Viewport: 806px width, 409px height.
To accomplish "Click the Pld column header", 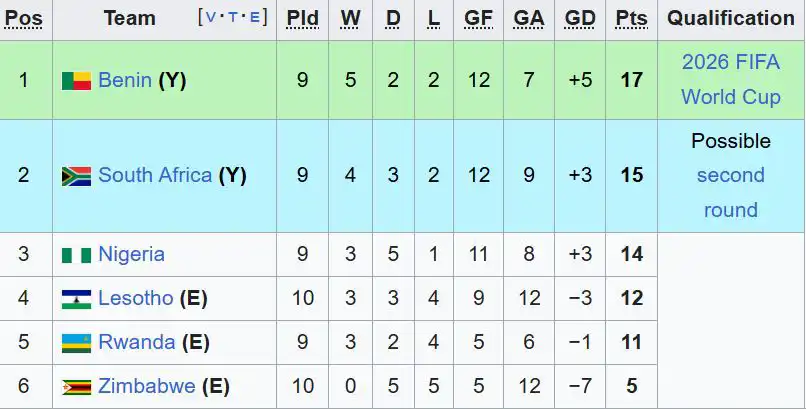I will pyautogui.click(x=302, y=18).
